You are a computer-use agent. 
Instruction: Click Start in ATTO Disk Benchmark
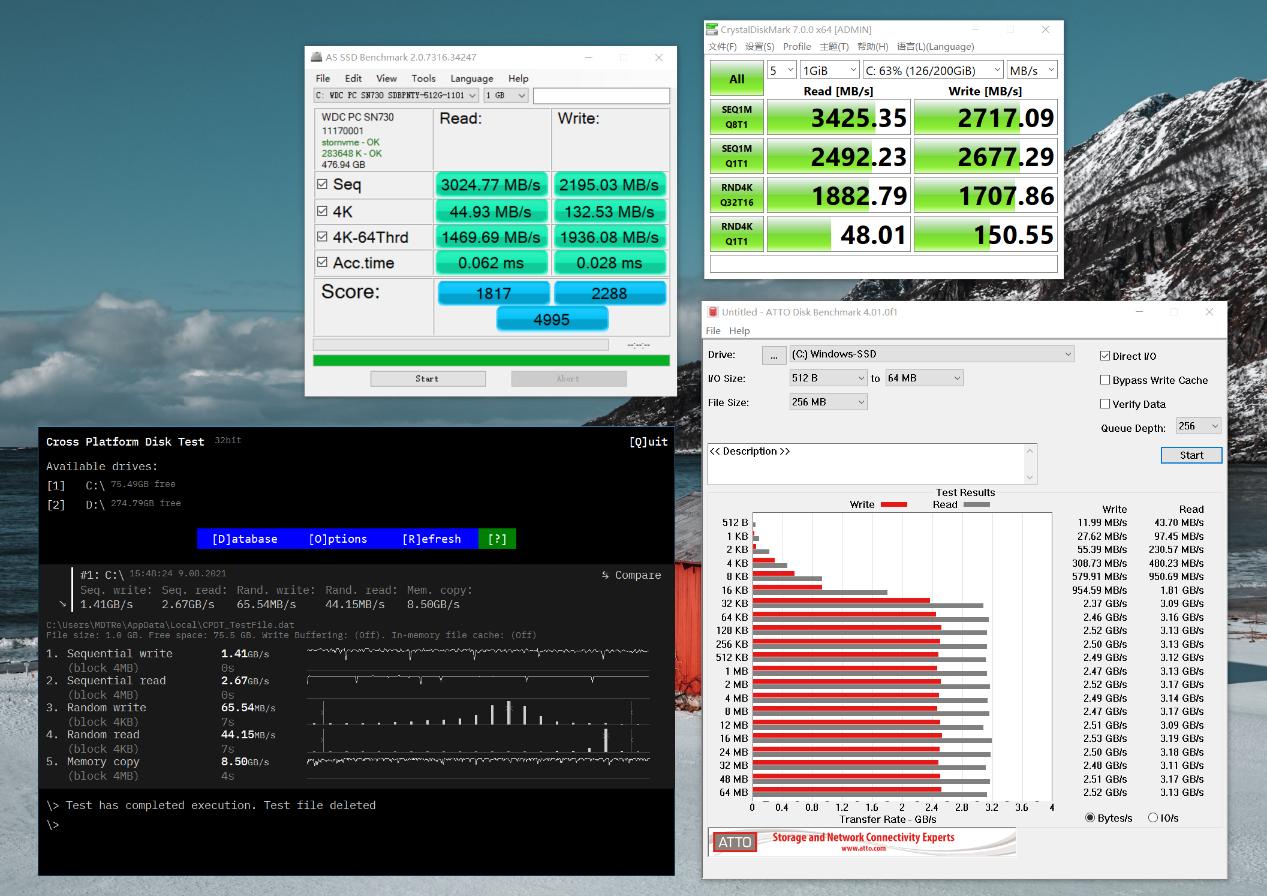pyautogui.click(x=1190, y=455)
